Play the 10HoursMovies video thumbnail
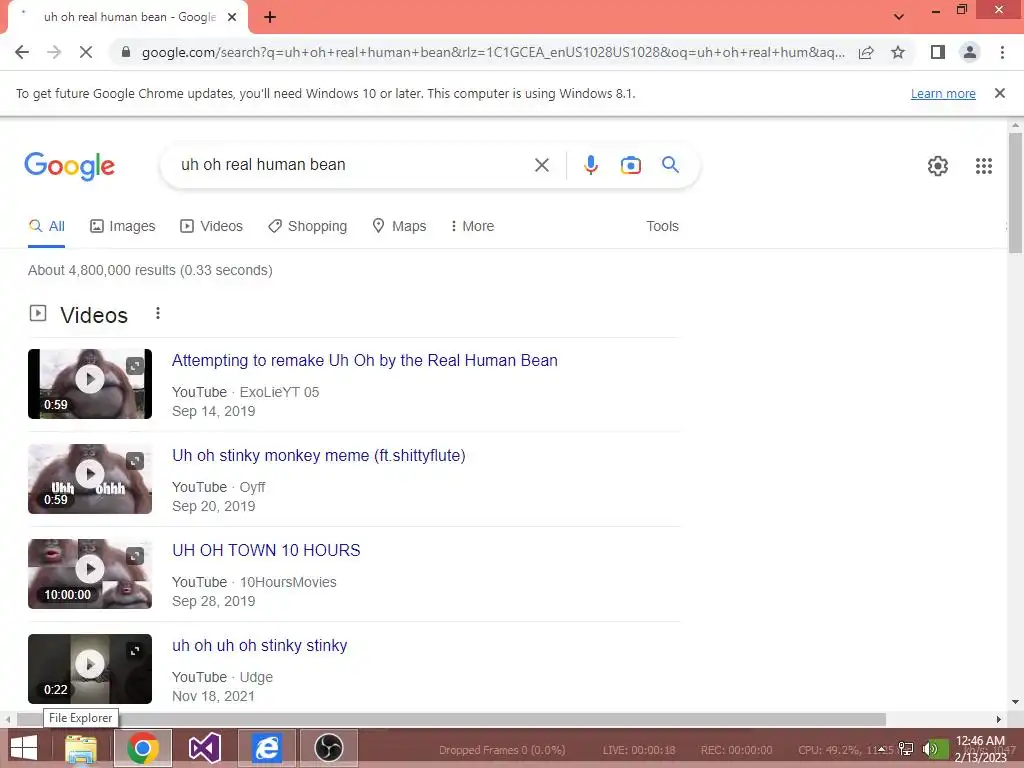 click(89, 569)
